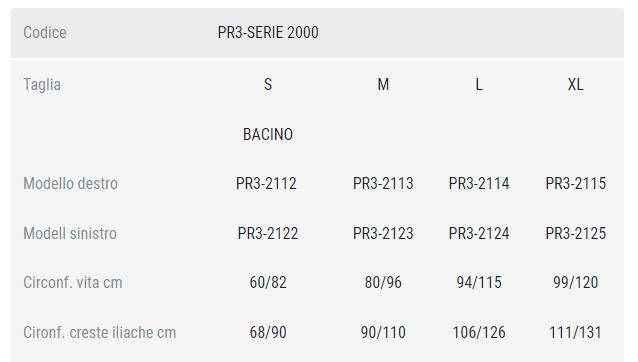Click model code PR3-2115
This screenshot has height=362, width=638.
[575, 183]
